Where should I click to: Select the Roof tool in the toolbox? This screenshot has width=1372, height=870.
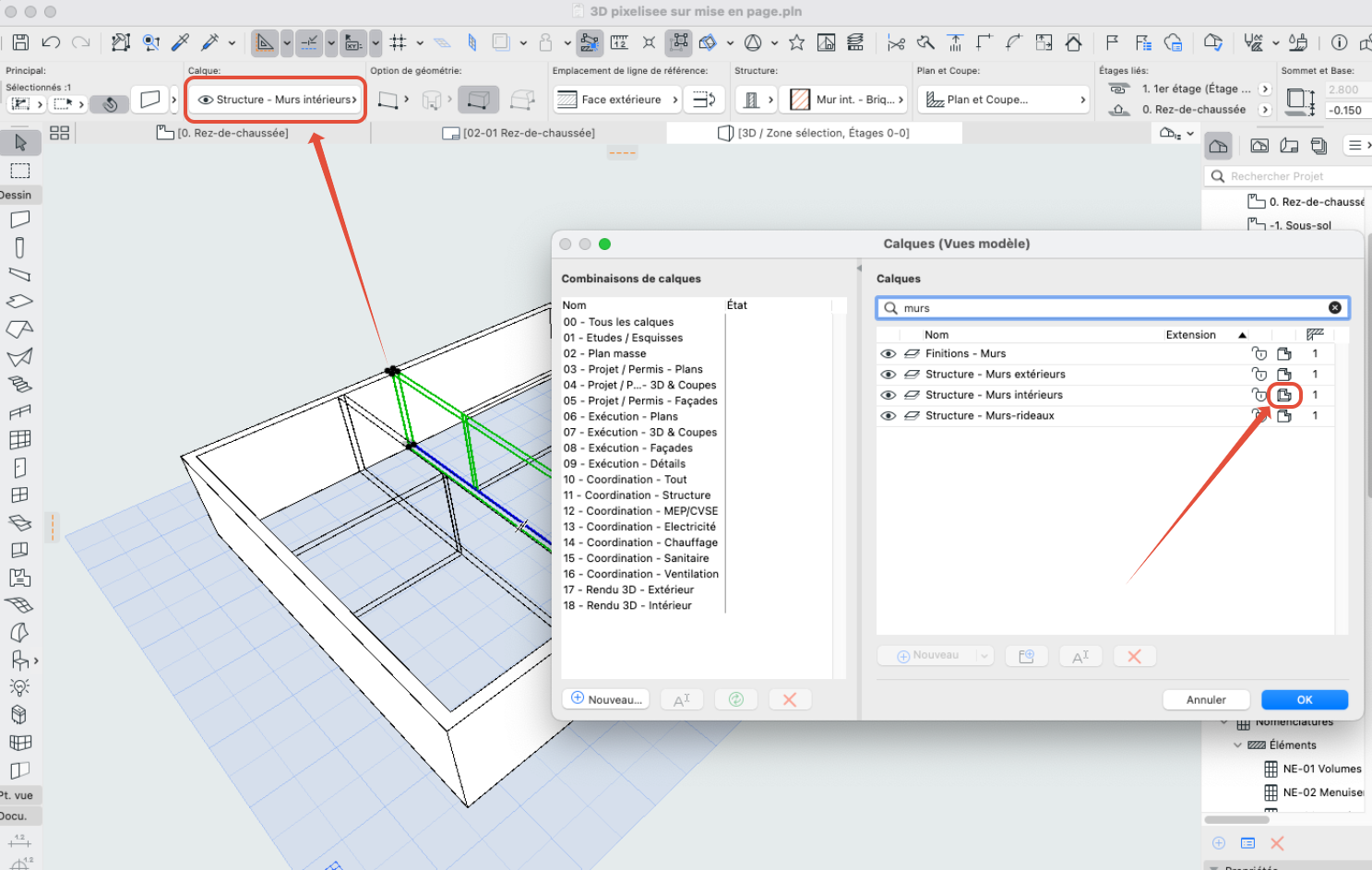pos(20,329)
